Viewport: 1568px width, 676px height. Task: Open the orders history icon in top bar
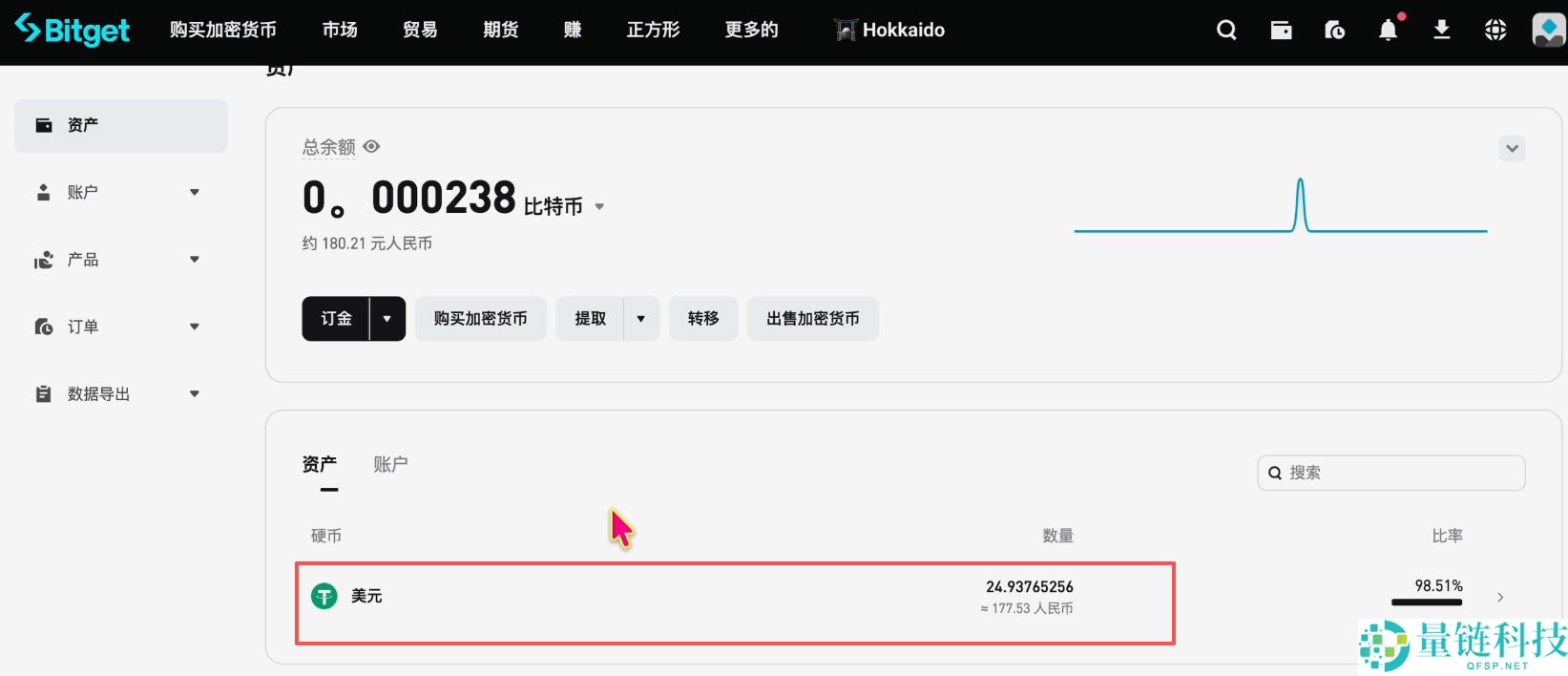tap(1334, 31)
